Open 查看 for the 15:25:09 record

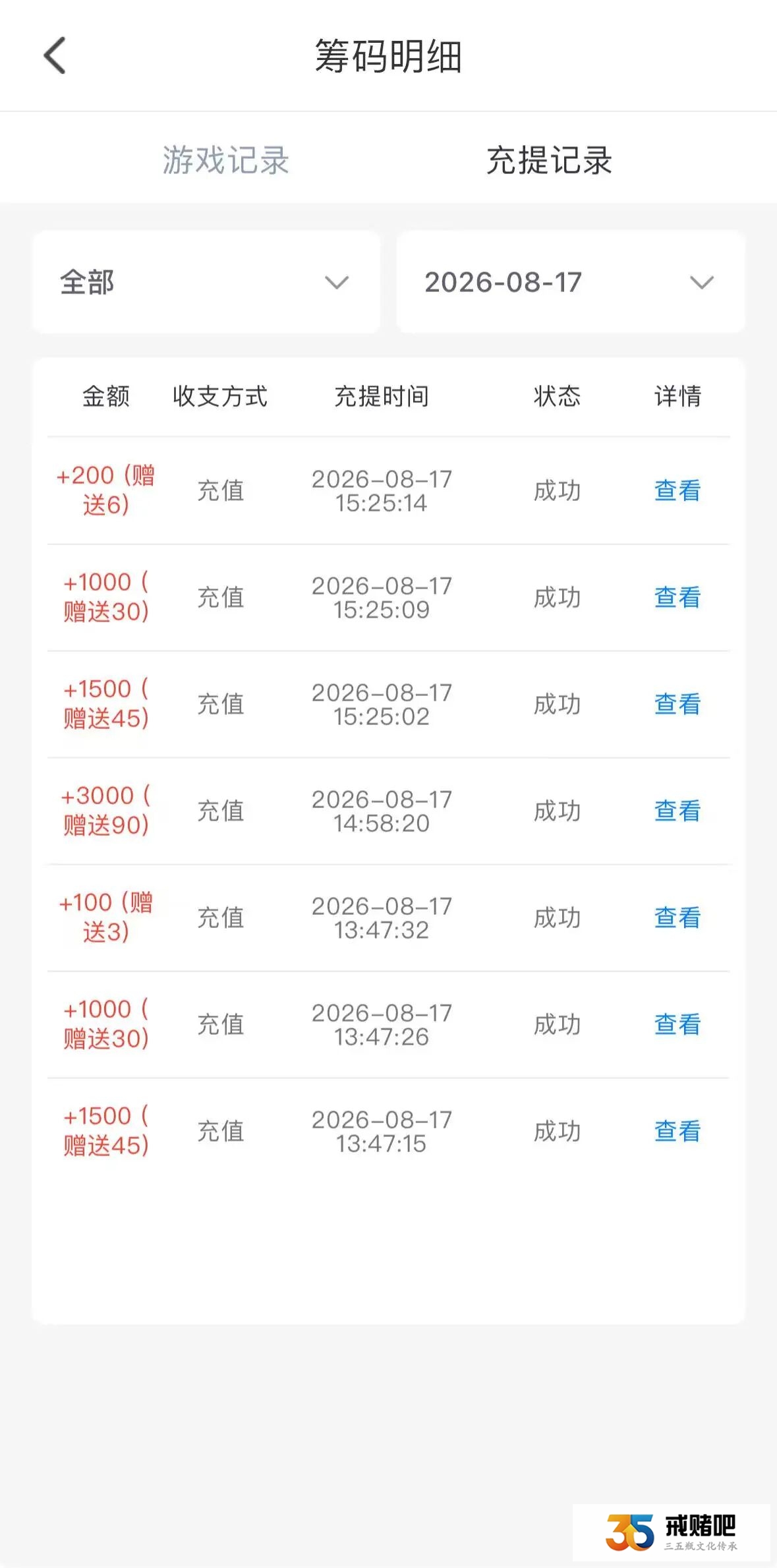pos(677,597)
